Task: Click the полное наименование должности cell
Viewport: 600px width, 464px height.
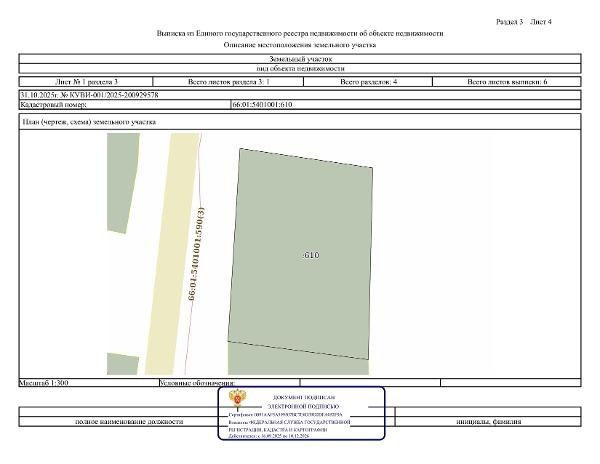Action: point(129,422)
